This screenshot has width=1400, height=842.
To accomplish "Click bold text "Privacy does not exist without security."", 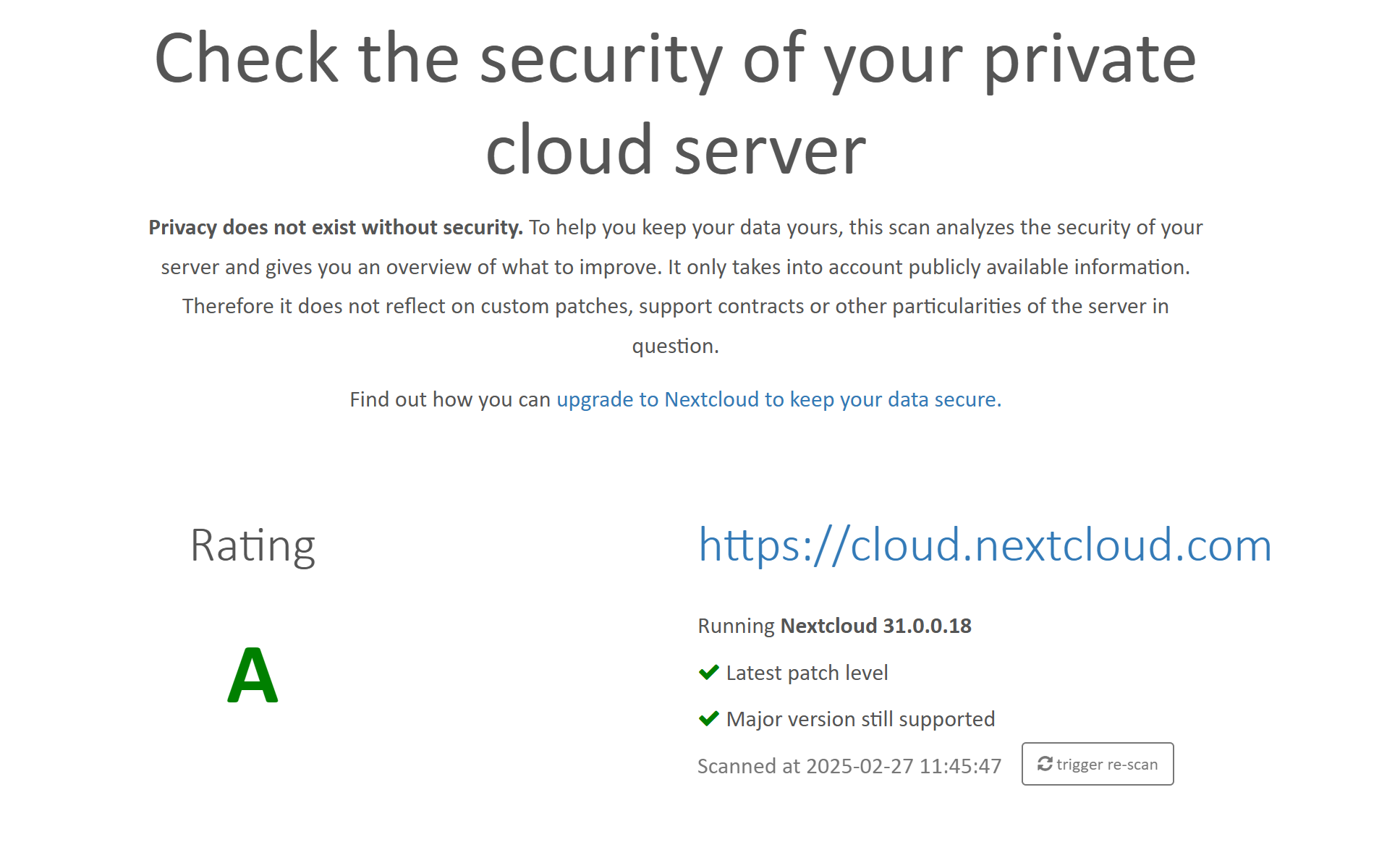I will [x=336, y=228].
